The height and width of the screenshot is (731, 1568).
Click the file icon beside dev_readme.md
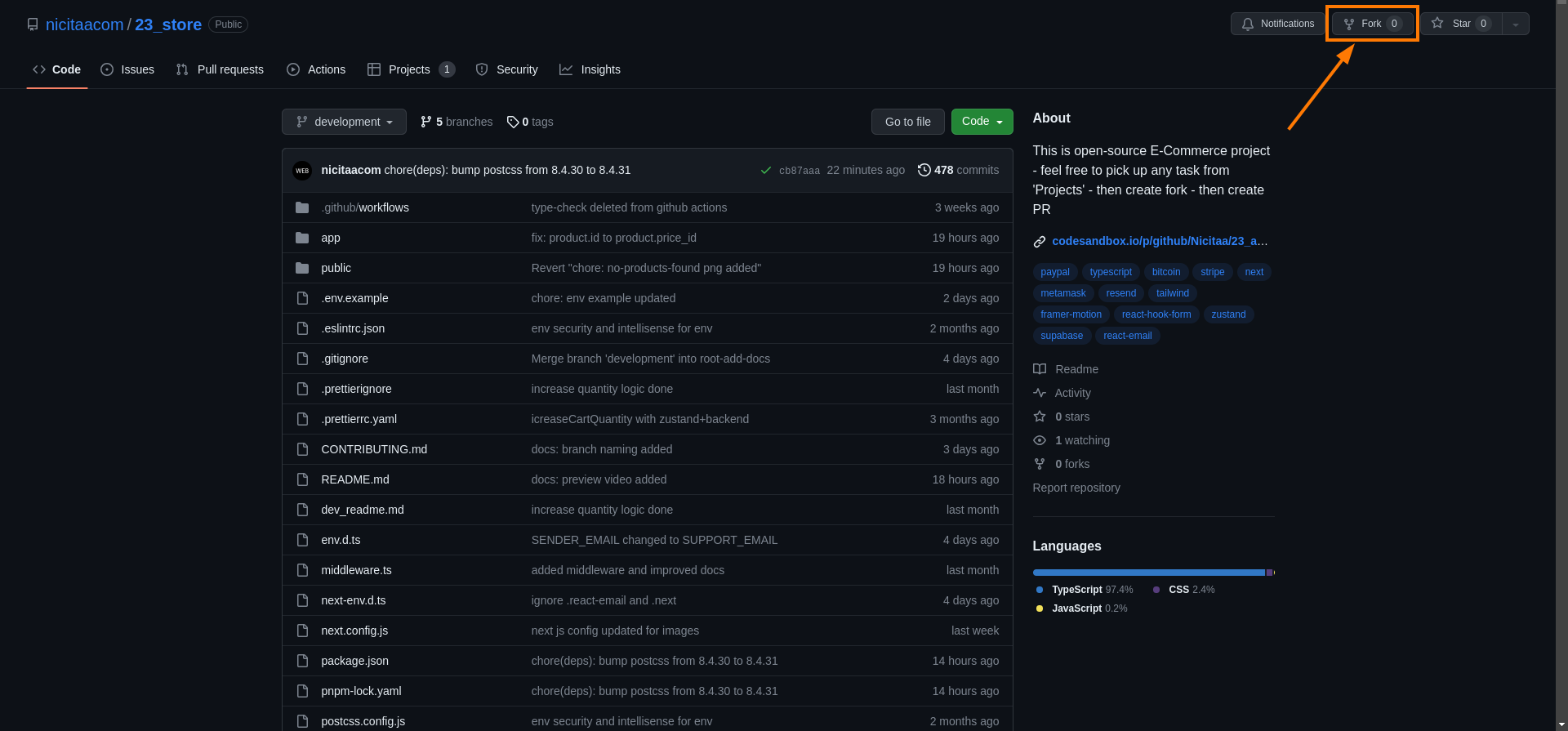pos(302,510)
